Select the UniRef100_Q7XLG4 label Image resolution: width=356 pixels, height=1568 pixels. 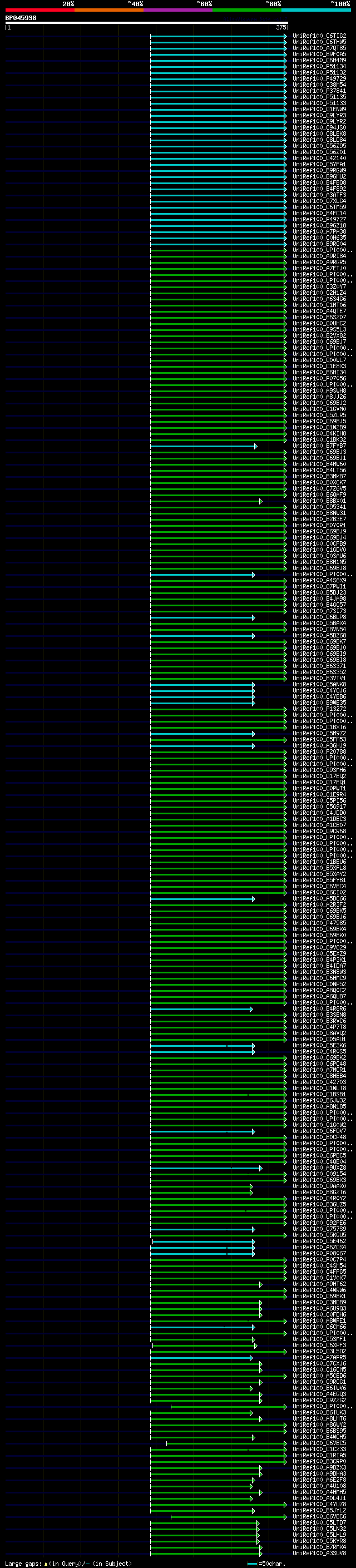319,201
